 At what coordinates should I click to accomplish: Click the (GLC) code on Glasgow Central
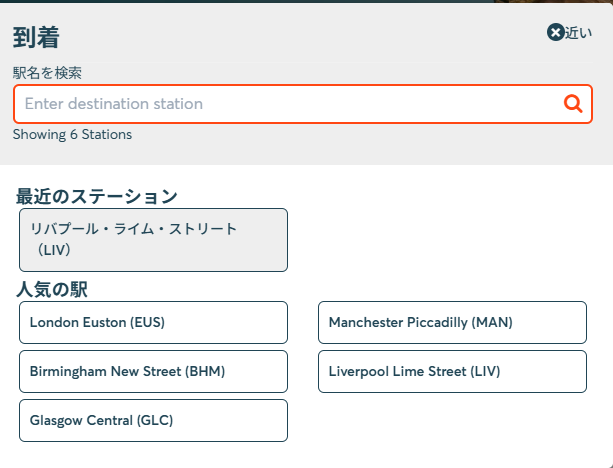[x=154, y=420]
